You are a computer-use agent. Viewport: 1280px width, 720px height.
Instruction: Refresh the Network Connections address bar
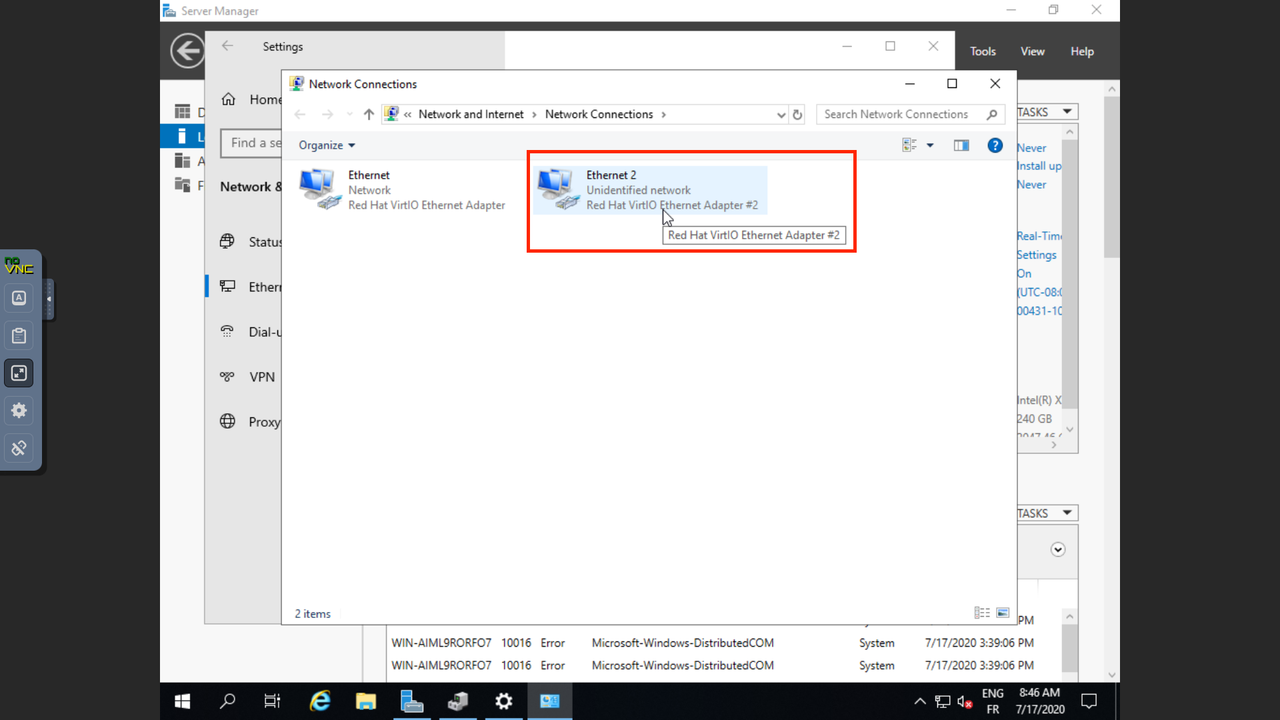[x=797, y=114]
